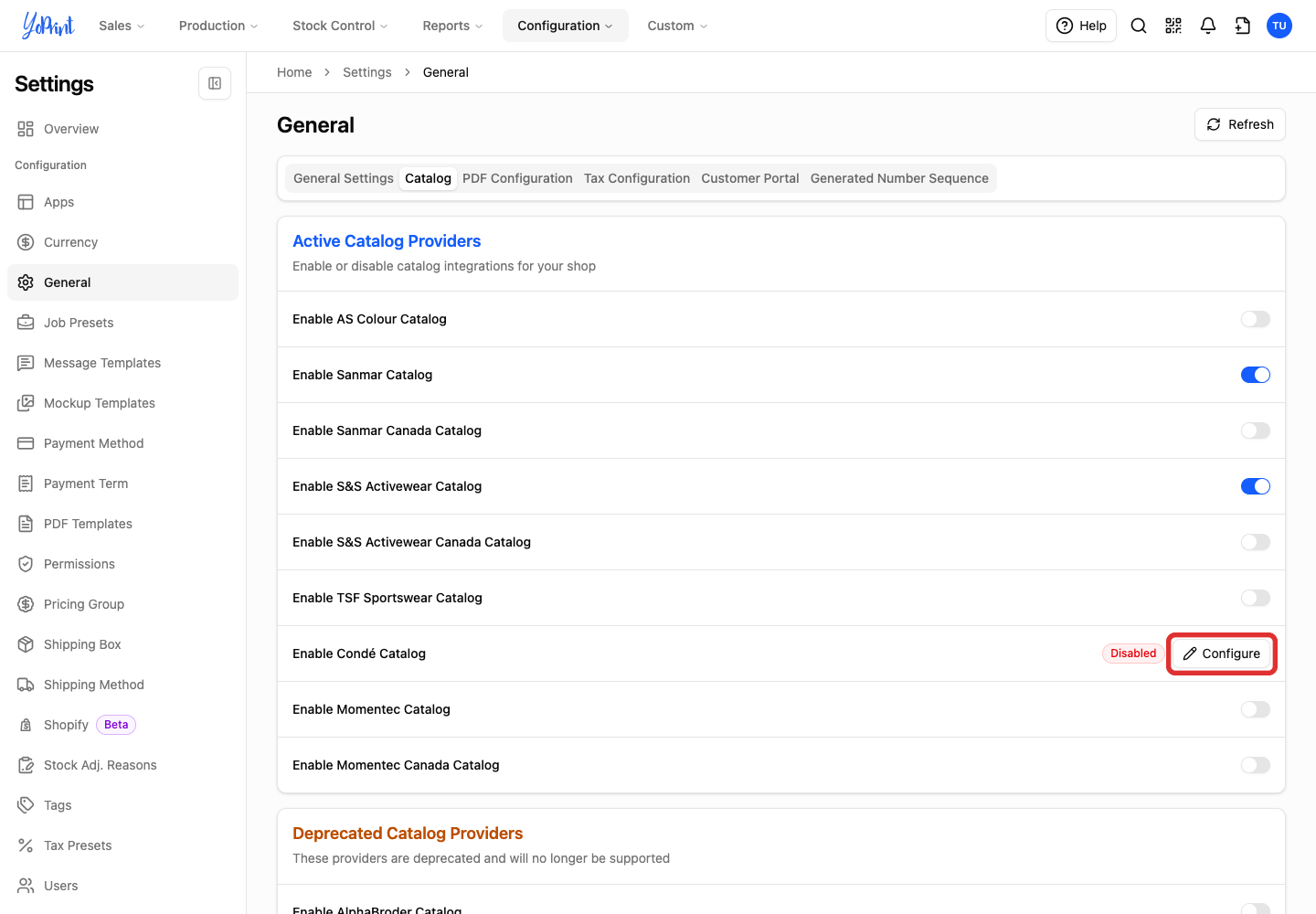The height and width of the screenshot is (914, 1316).
Task: Switch on Momentec Canada Catalog toggle
Action: click(x=1256, y=765)
